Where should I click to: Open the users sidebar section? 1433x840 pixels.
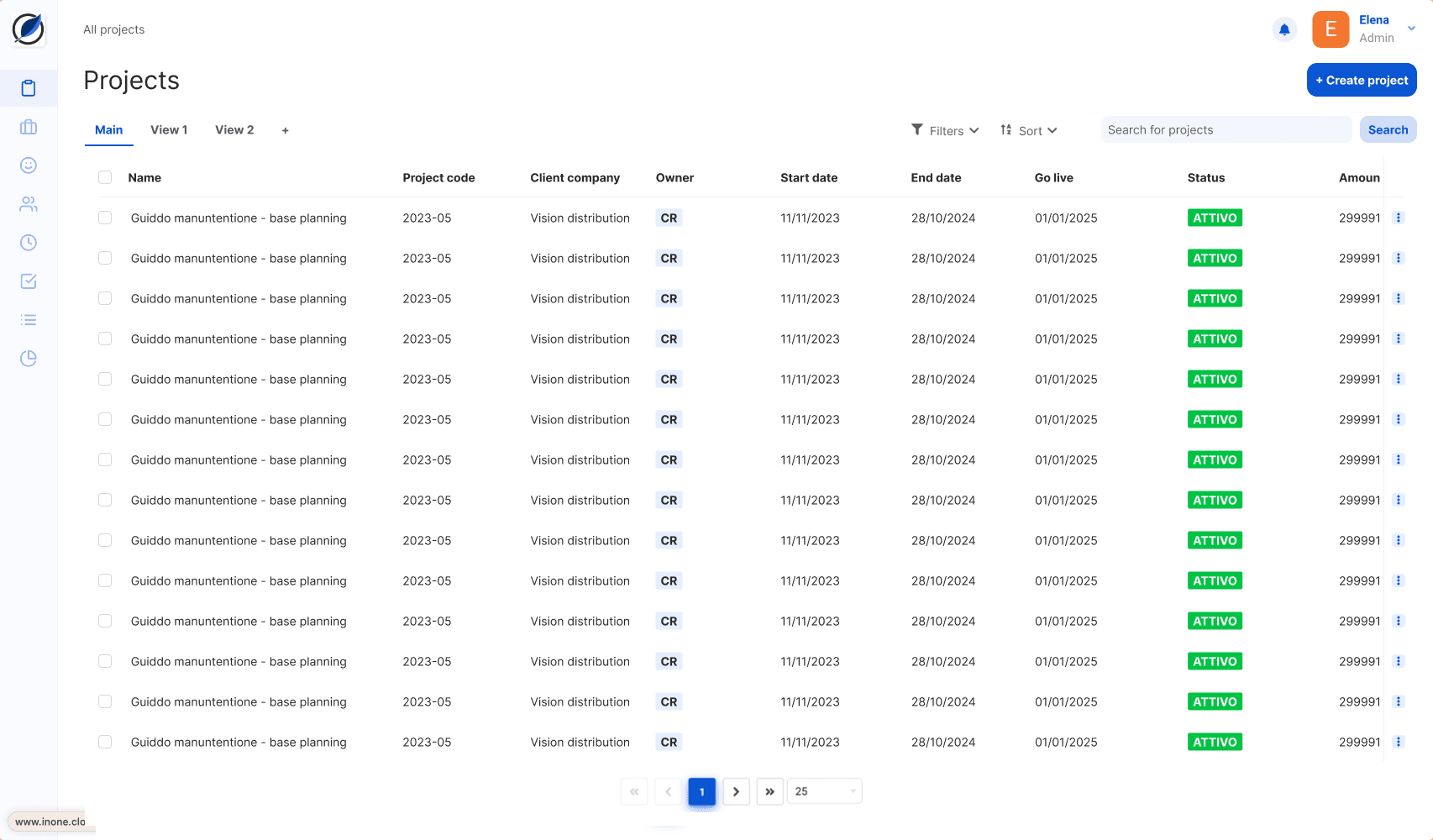pyautogui.click(x=29, y=204)
